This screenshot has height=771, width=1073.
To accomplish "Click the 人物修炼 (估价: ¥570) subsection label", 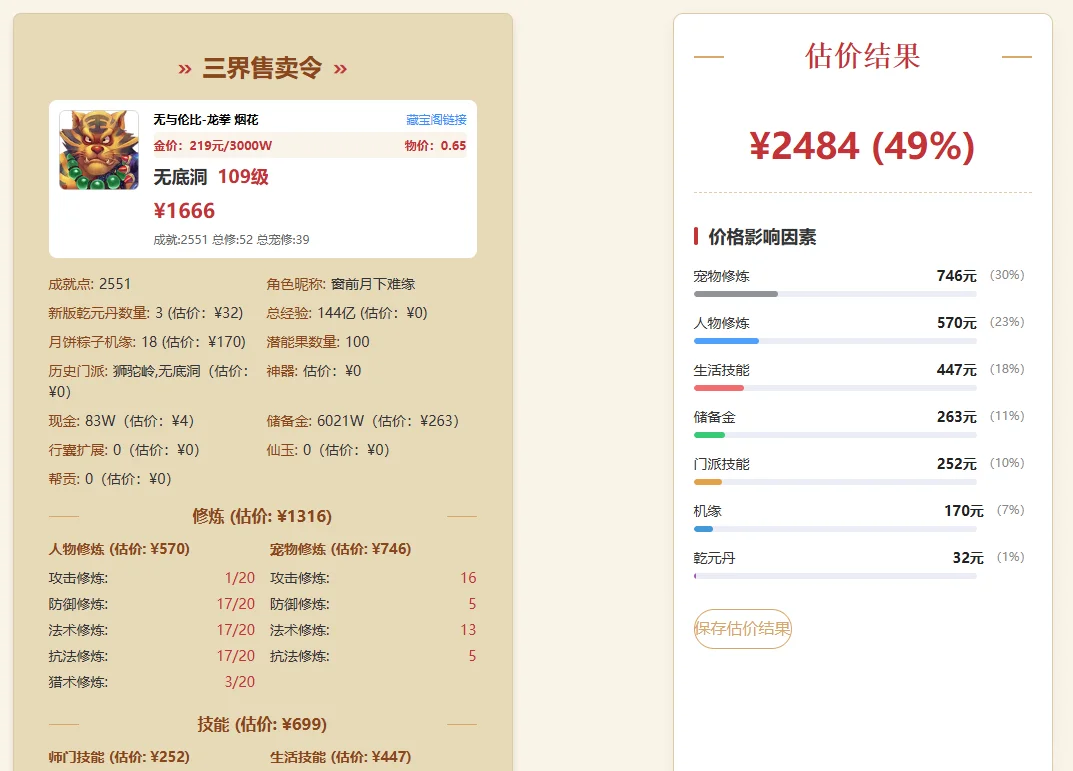I will tap(120, 548).
